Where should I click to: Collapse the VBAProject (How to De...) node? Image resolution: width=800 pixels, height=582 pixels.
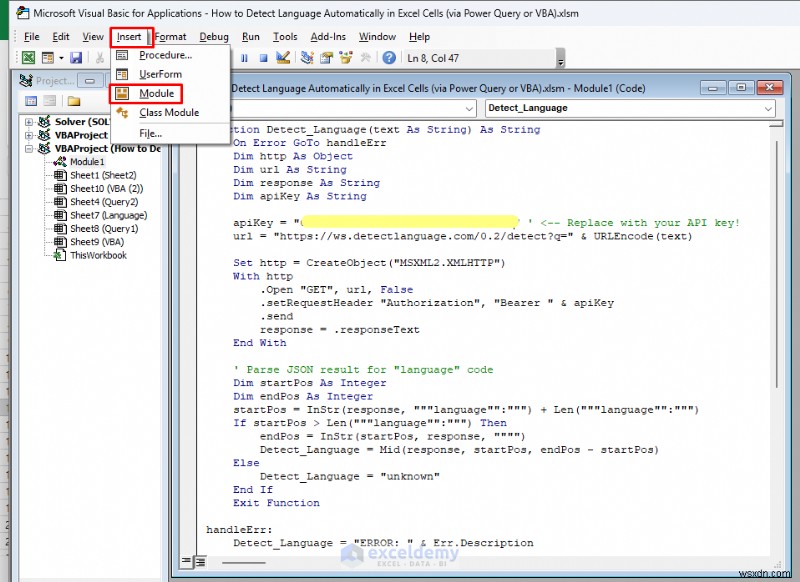tap(29, 148)
